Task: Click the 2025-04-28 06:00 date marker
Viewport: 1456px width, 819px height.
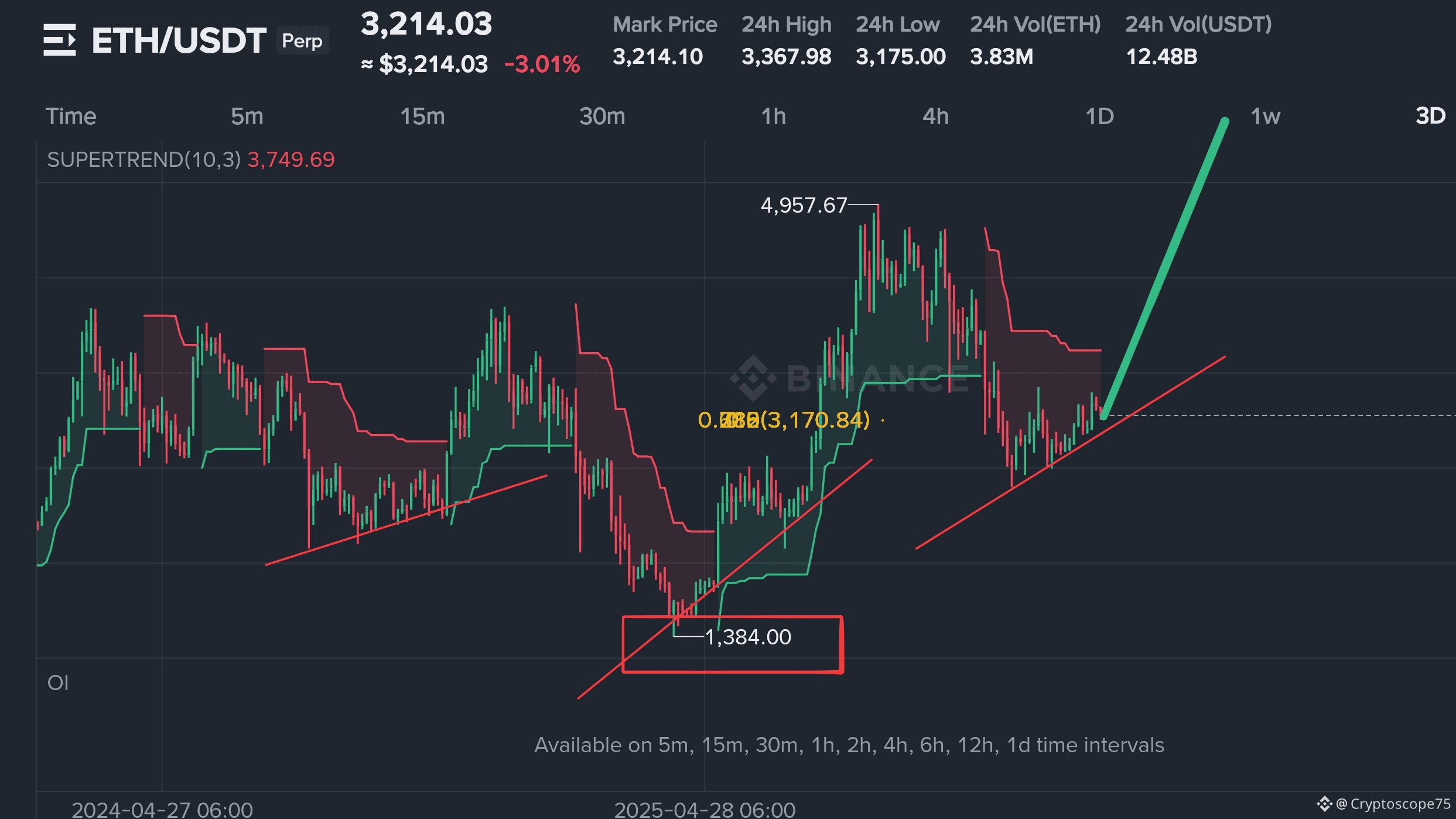Action: 705,809
